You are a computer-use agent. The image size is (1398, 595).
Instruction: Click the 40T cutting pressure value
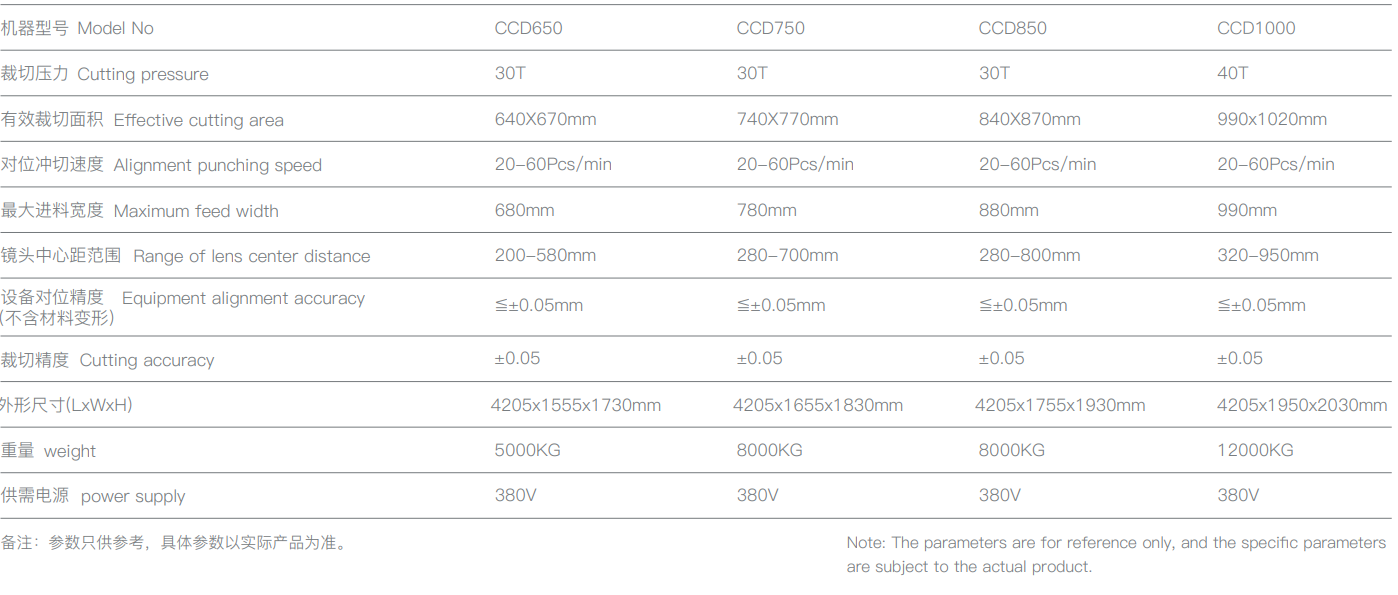1232,73
